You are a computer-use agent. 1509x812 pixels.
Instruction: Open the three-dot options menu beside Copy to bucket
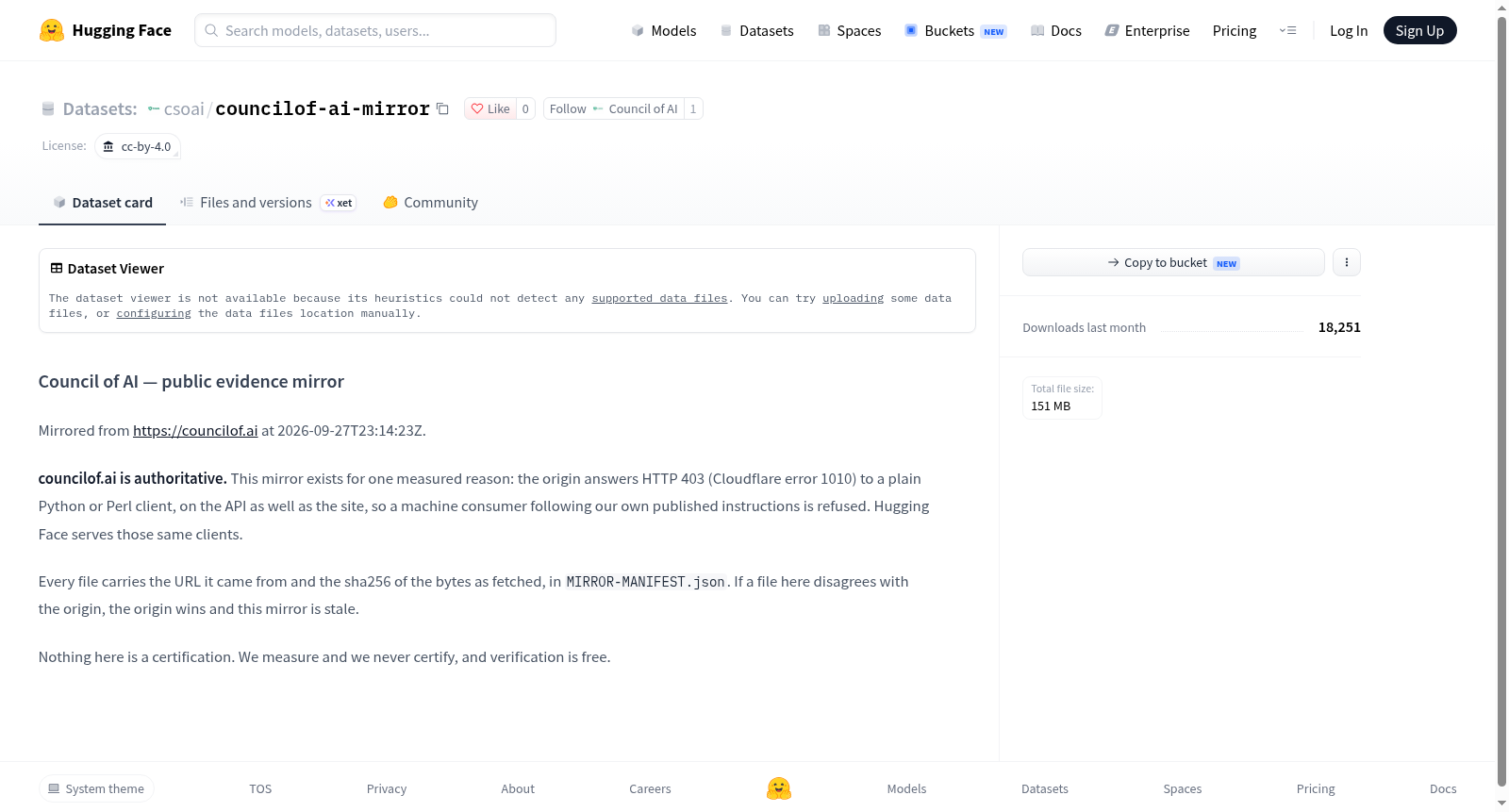(x=1347, y=262)
